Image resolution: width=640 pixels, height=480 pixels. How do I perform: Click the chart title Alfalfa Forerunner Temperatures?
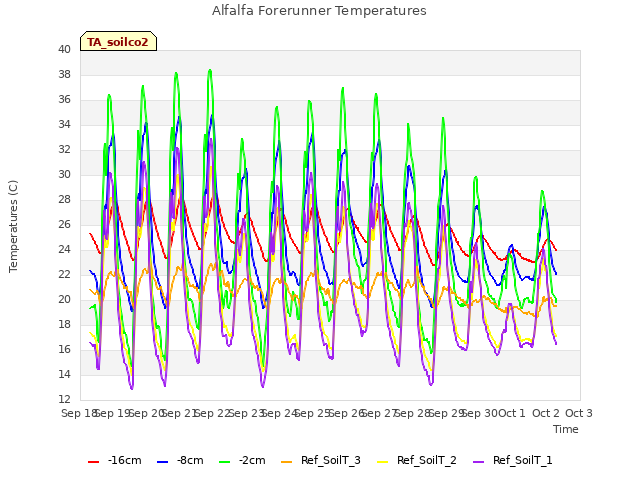pos(319,11)
